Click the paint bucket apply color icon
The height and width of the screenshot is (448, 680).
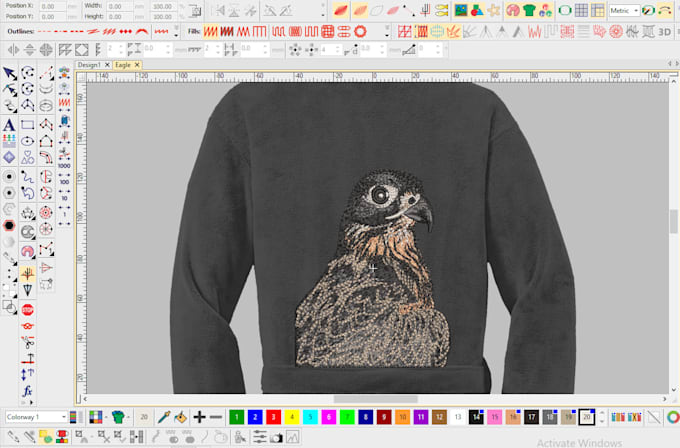point(180,417)
